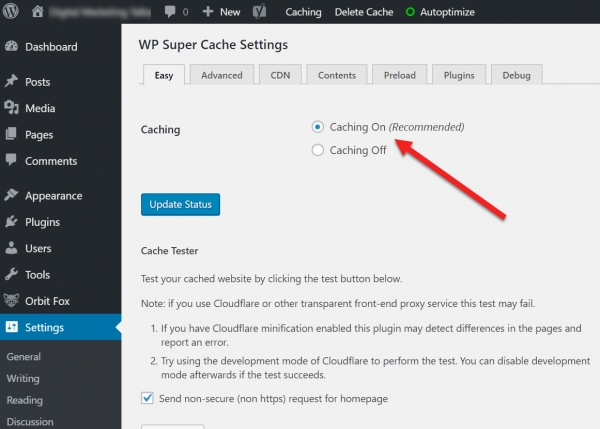Click the Posts pushpin icon

pos(11,81)
